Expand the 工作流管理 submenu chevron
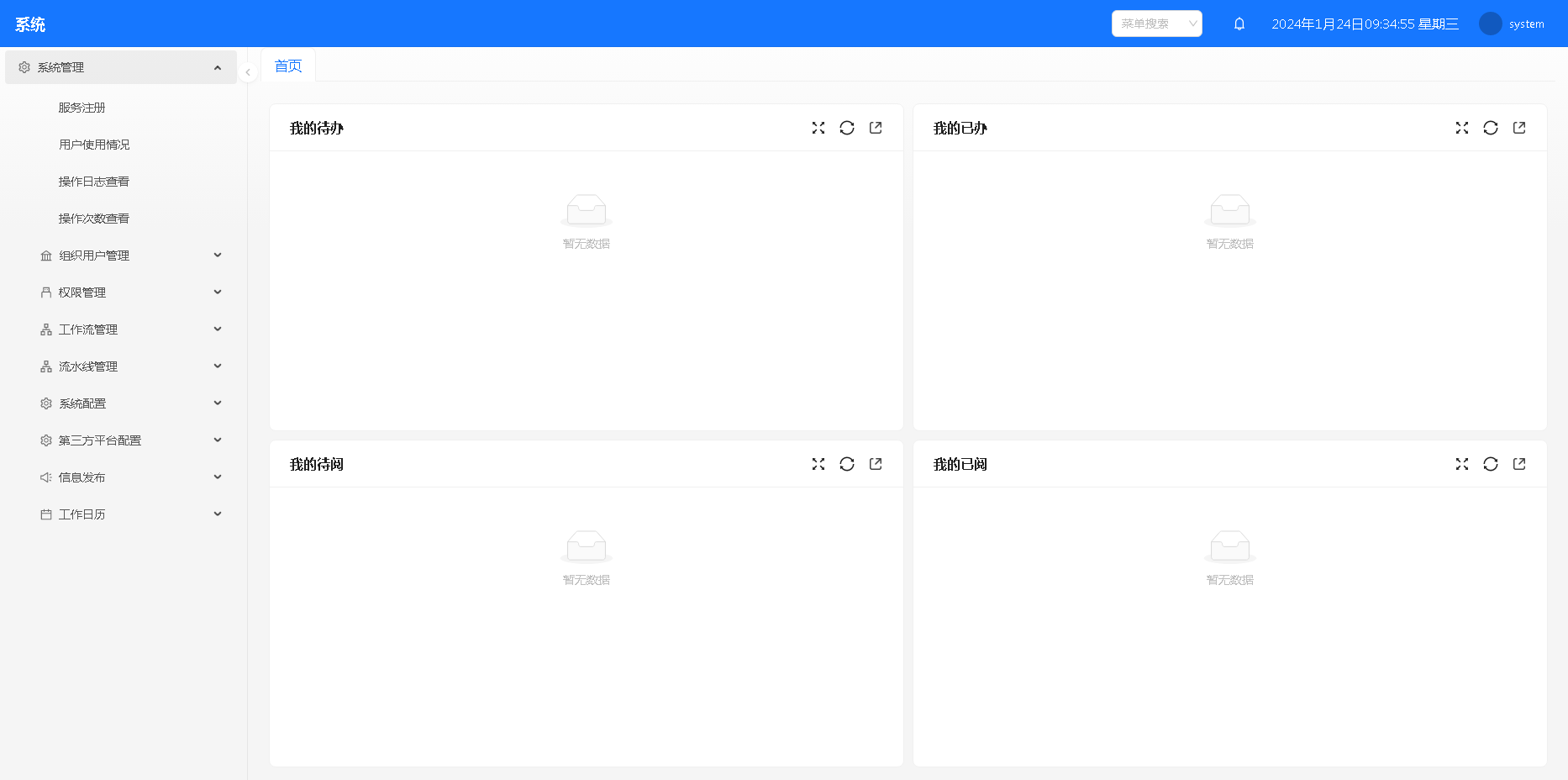1568x780 pixels. [x=218, y=329]
